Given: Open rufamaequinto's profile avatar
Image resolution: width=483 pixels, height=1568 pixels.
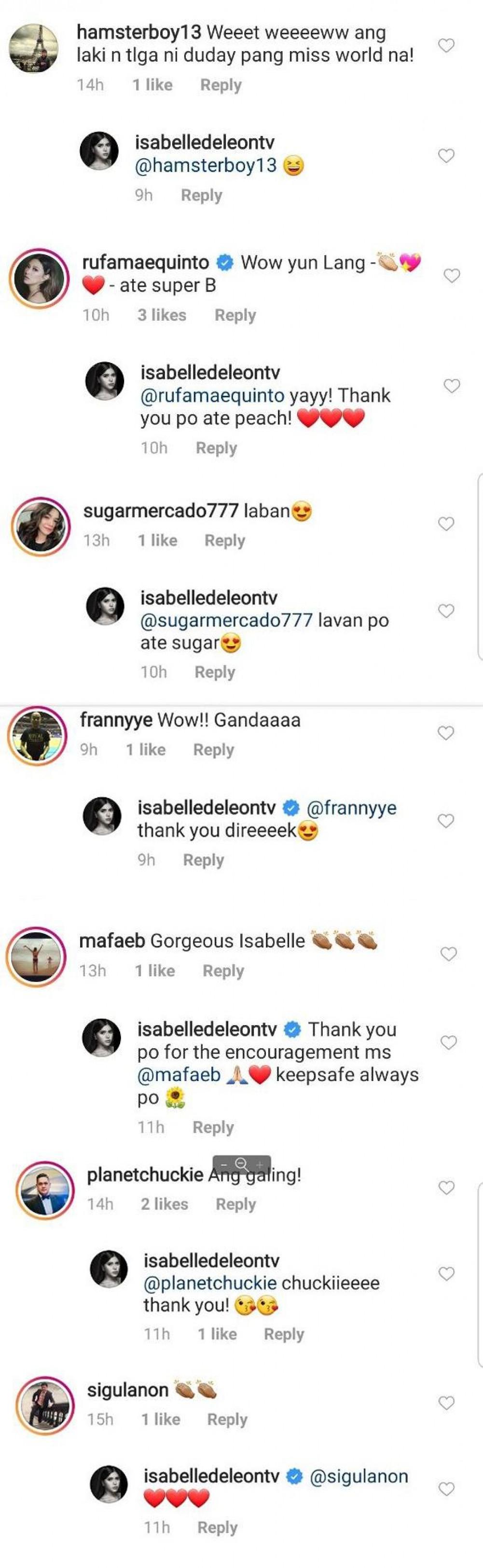Looking at the screenshot, I should tap(40, 278).
